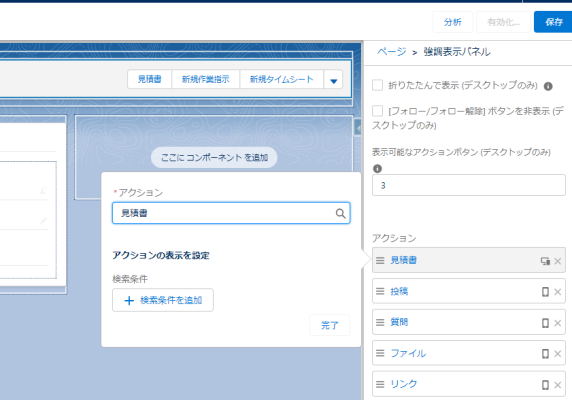The width and height of the screenshot is (572, 400).
Task: Expand the action overflow dropdown arrow
Action: 333,80
